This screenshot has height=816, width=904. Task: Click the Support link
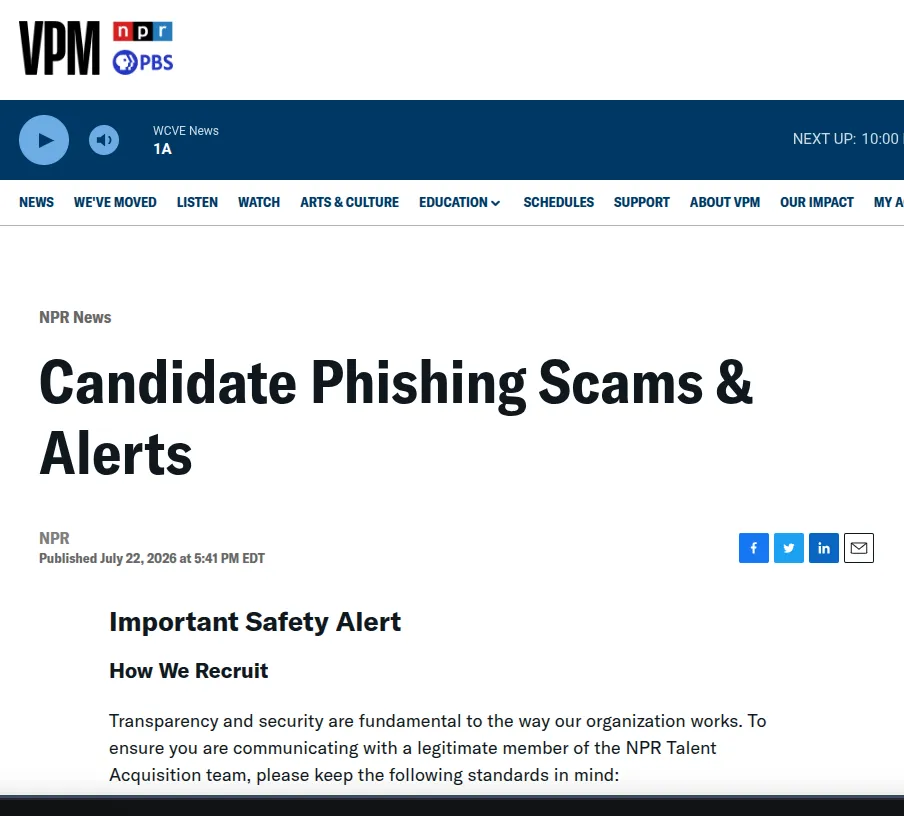coord(642,202)
